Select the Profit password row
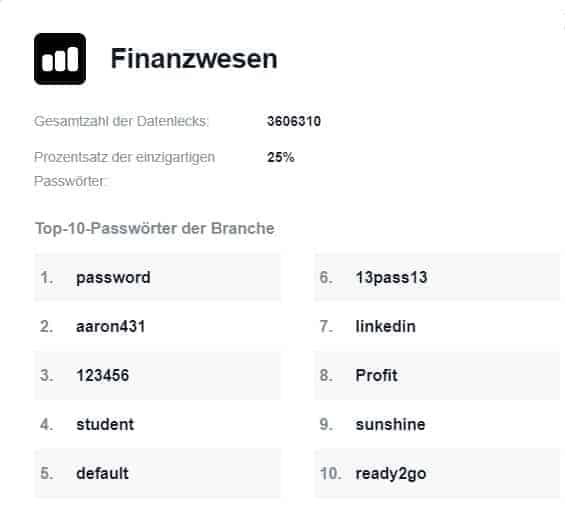 (437, 376)
